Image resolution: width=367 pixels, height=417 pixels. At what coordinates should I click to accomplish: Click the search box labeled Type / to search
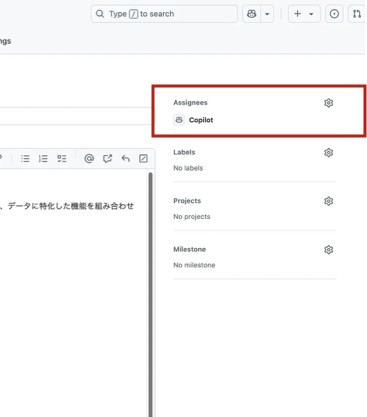pos(164,14)
